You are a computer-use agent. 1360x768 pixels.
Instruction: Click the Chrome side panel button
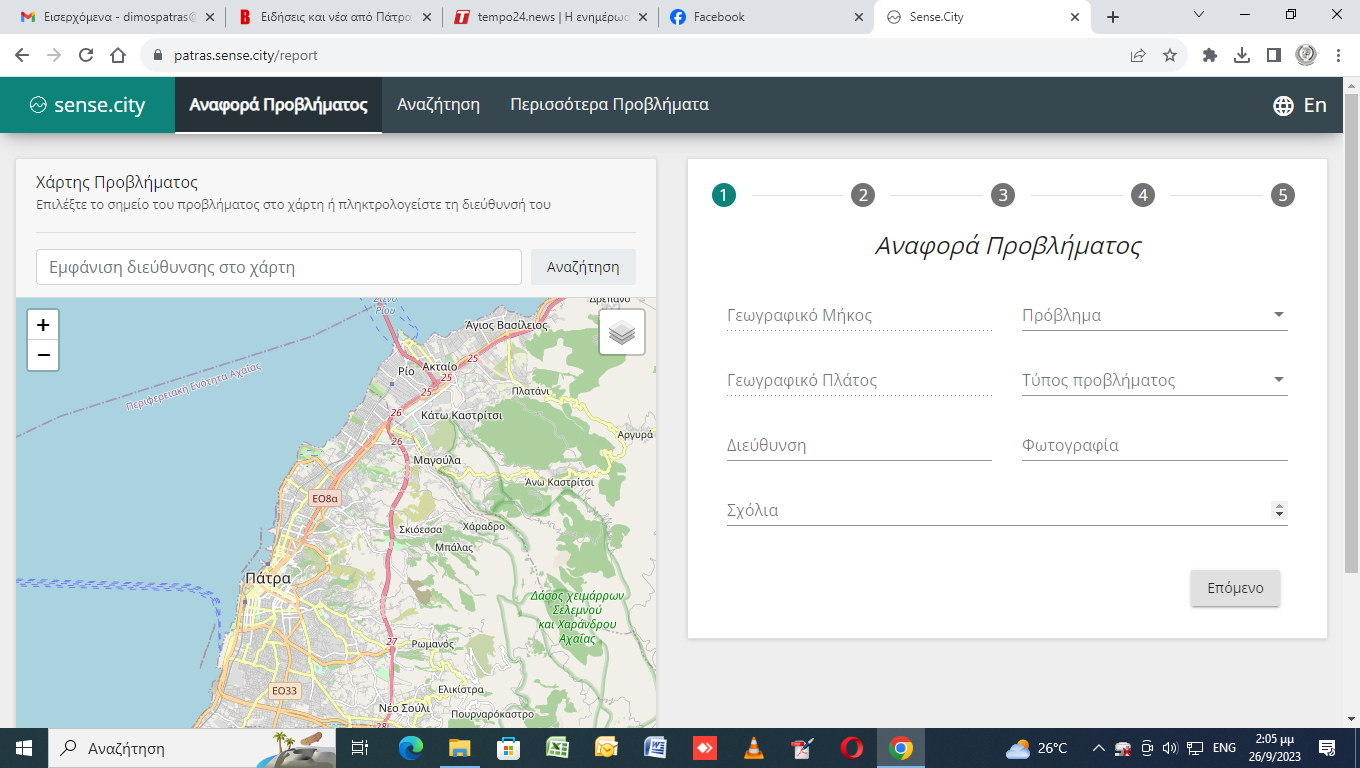1274,56
